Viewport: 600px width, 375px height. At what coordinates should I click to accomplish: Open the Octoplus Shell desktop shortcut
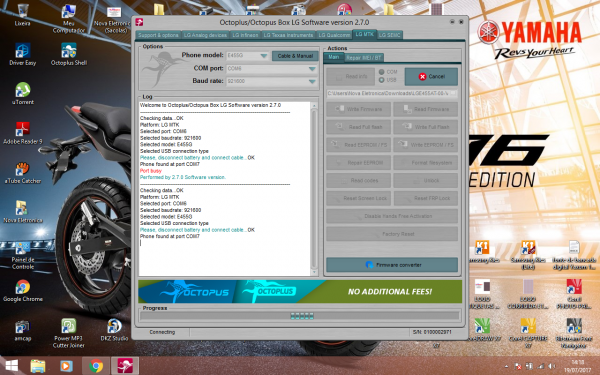(x=68, y=54)
